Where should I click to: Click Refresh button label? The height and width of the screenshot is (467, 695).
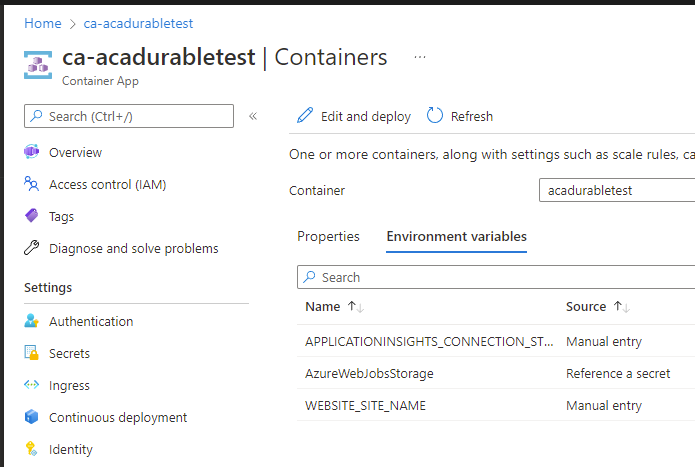tap(472, 117)
